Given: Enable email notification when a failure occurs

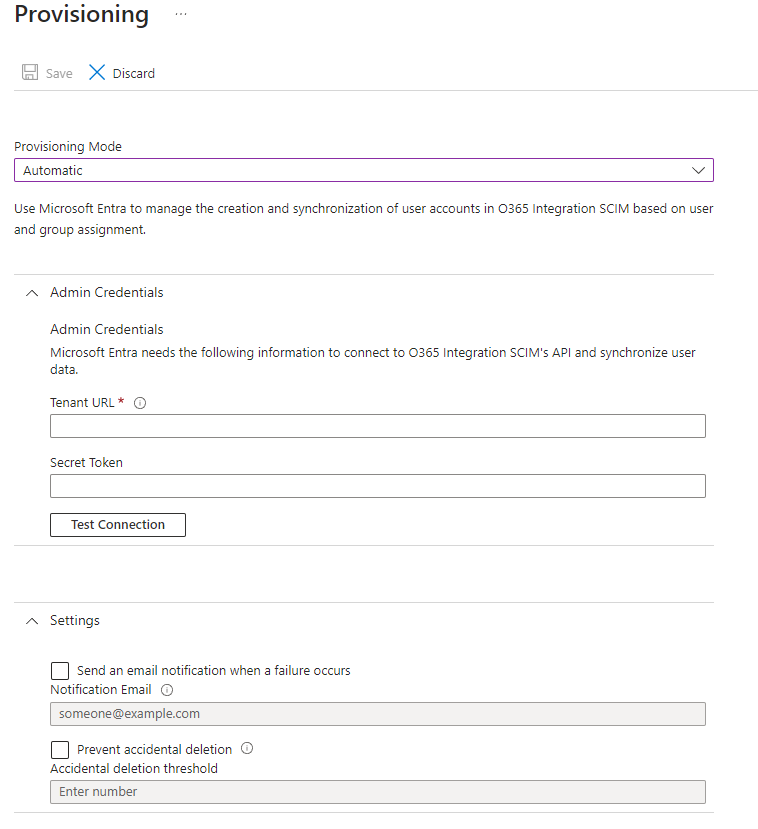Looking at the screenshot, I should 60,670.
